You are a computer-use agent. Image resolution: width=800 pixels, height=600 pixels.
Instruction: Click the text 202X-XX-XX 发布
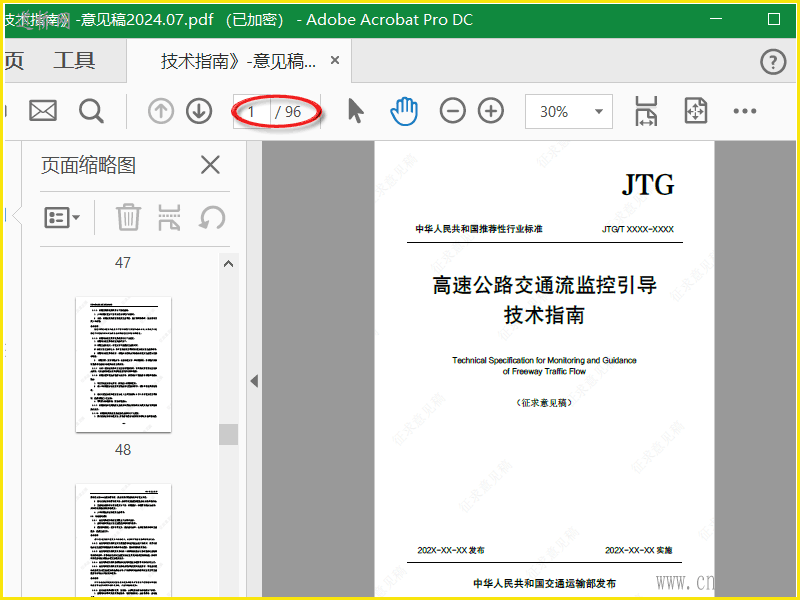pos(451,550)
